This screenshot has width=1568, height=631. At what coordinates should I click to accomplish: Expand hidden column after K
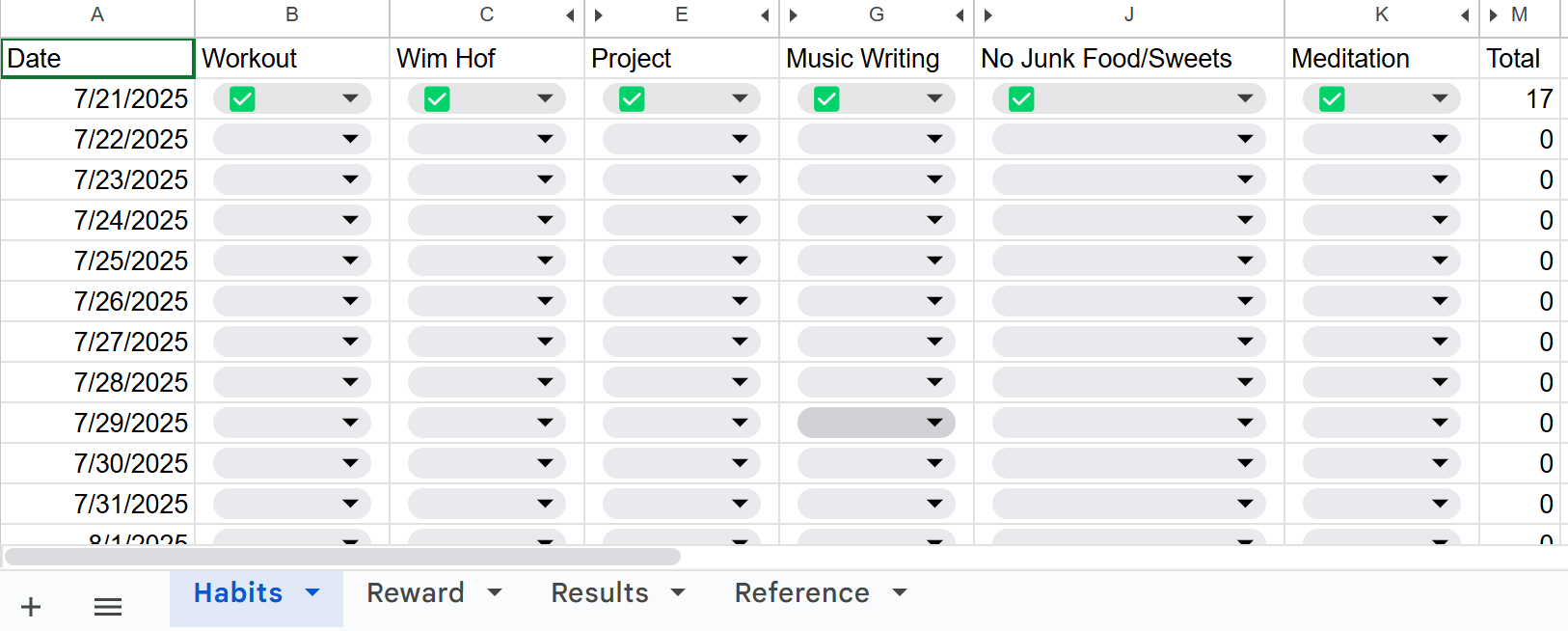tap(1465, 15)
